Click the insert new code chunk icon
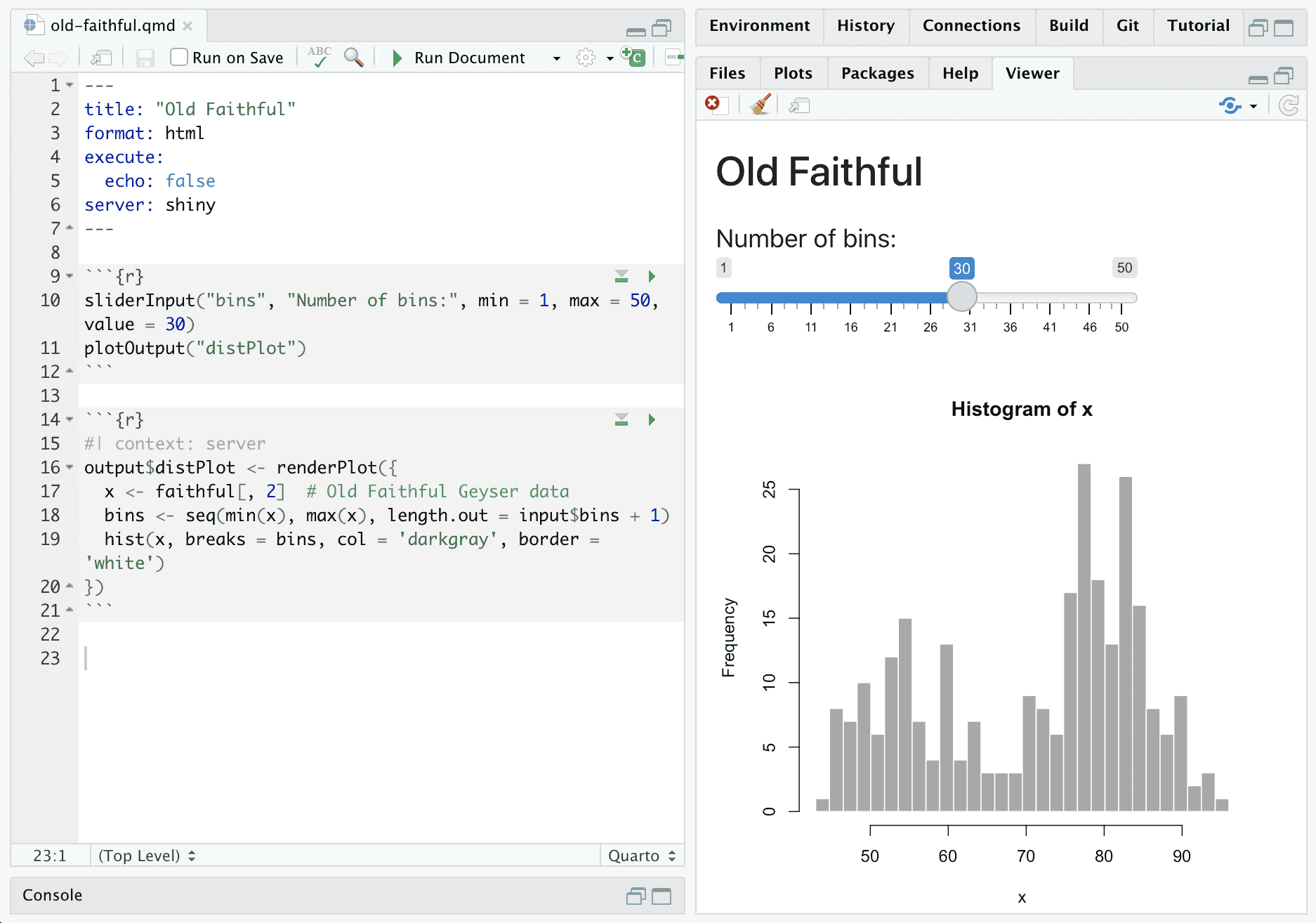 [633, 57]
